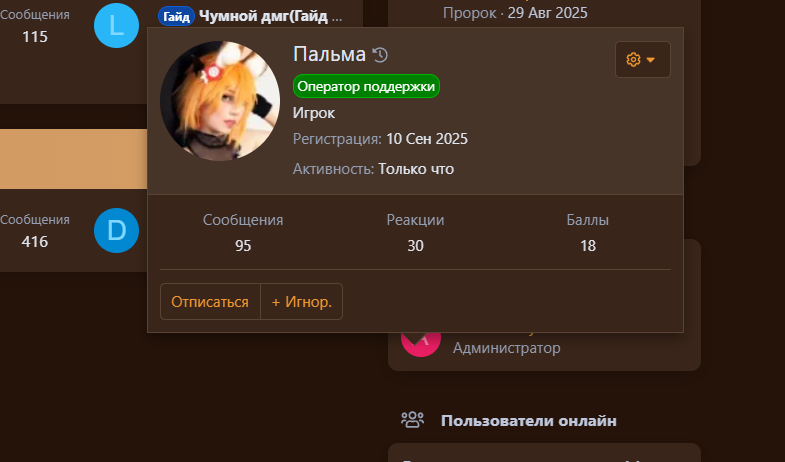Click the + Игнор. button

(x=301, y=302)
